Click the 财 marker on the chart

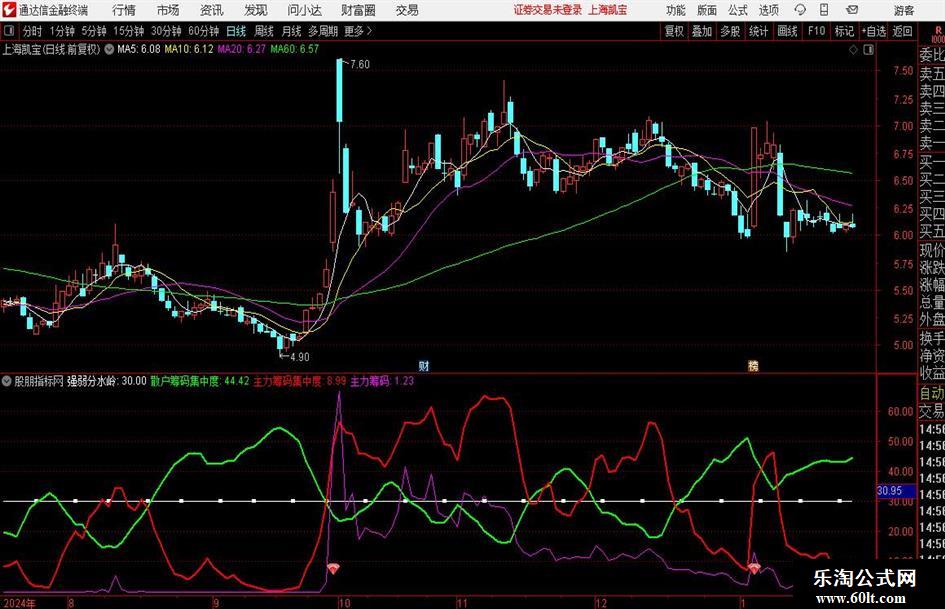point(424,365)
